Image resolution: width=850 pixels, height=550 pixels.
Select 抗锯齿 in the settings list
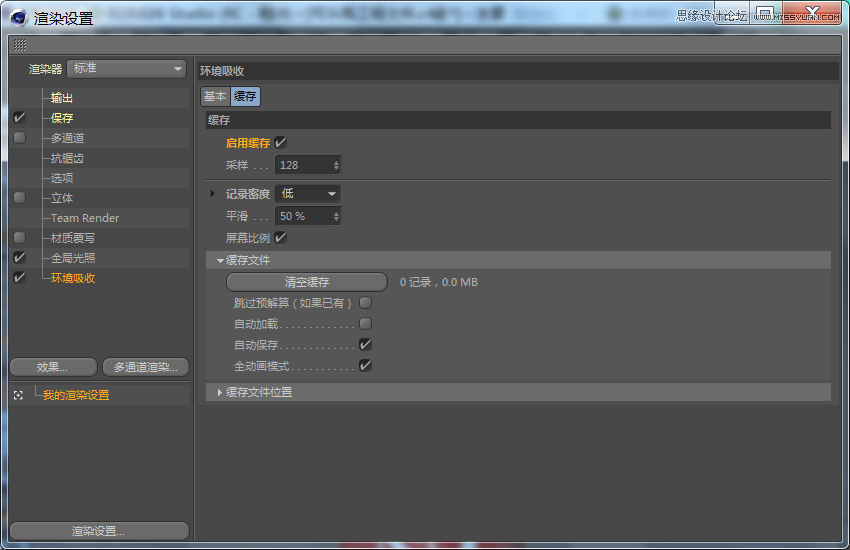pyautogui.click(x=67, y=158)
